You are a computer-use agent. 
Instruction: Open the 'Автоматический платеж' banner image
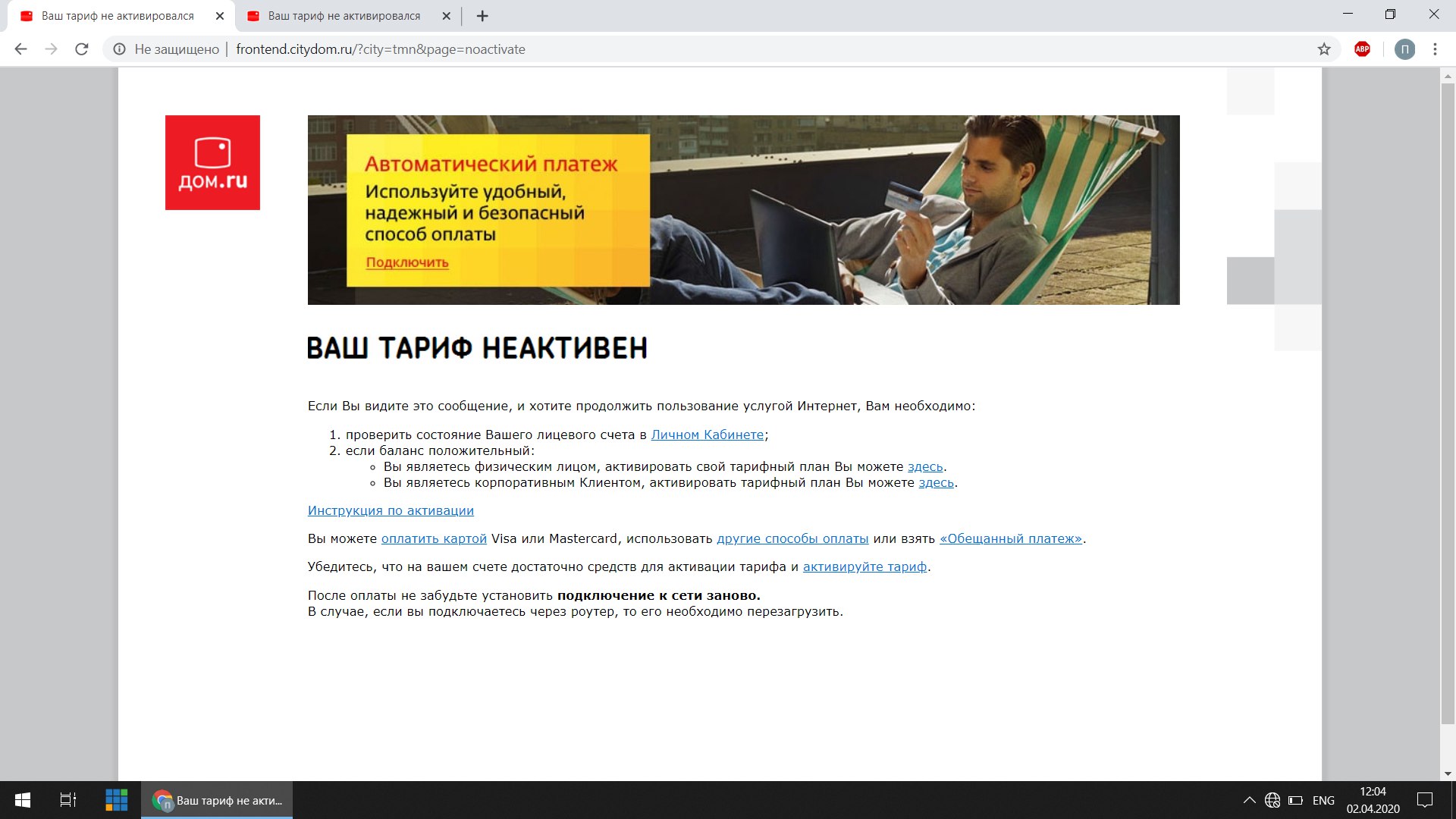click(x=743, y=210)
